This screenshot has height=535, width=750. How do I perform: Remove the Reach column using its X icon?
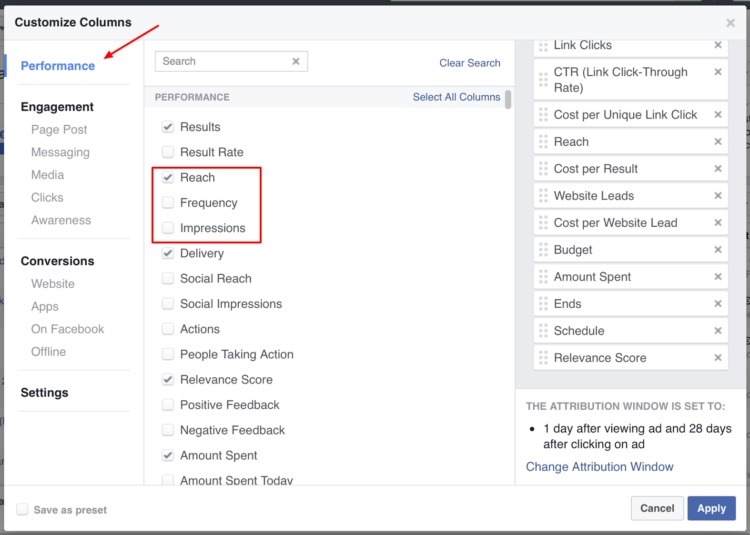coord(718,142)
